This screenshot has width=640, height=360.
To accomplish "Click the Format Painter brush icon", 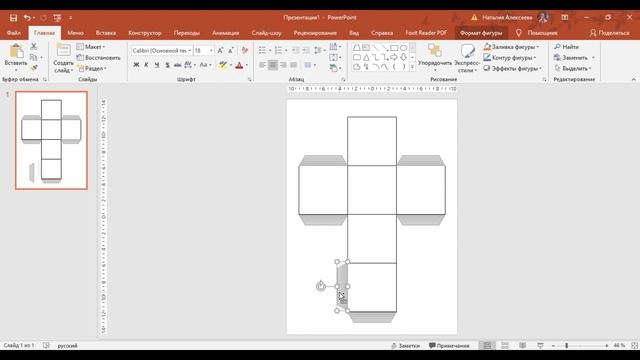I will (x=33, y=68).
